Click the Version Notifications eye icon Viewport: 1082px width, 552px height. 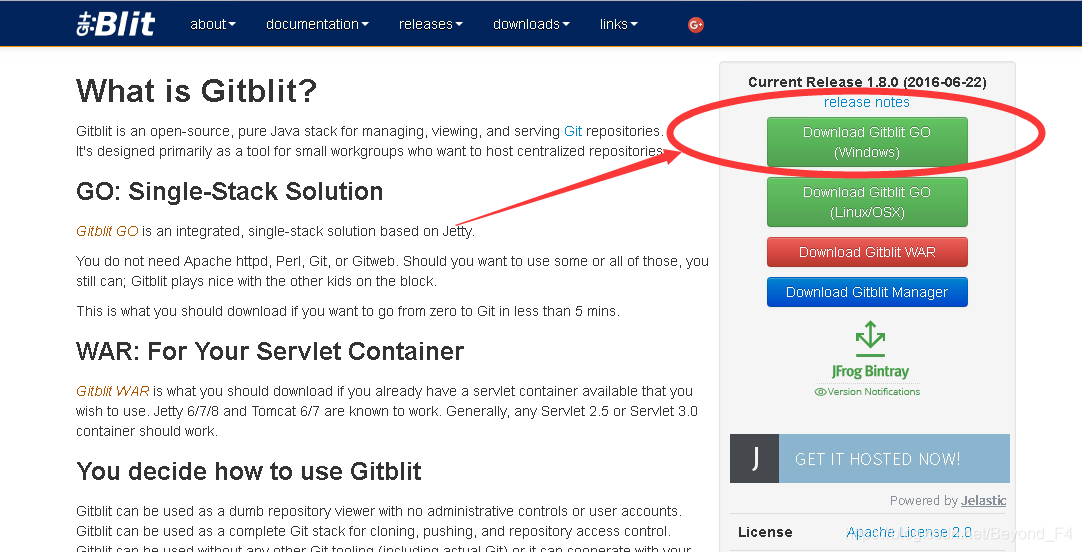click(x=820, y=392)
